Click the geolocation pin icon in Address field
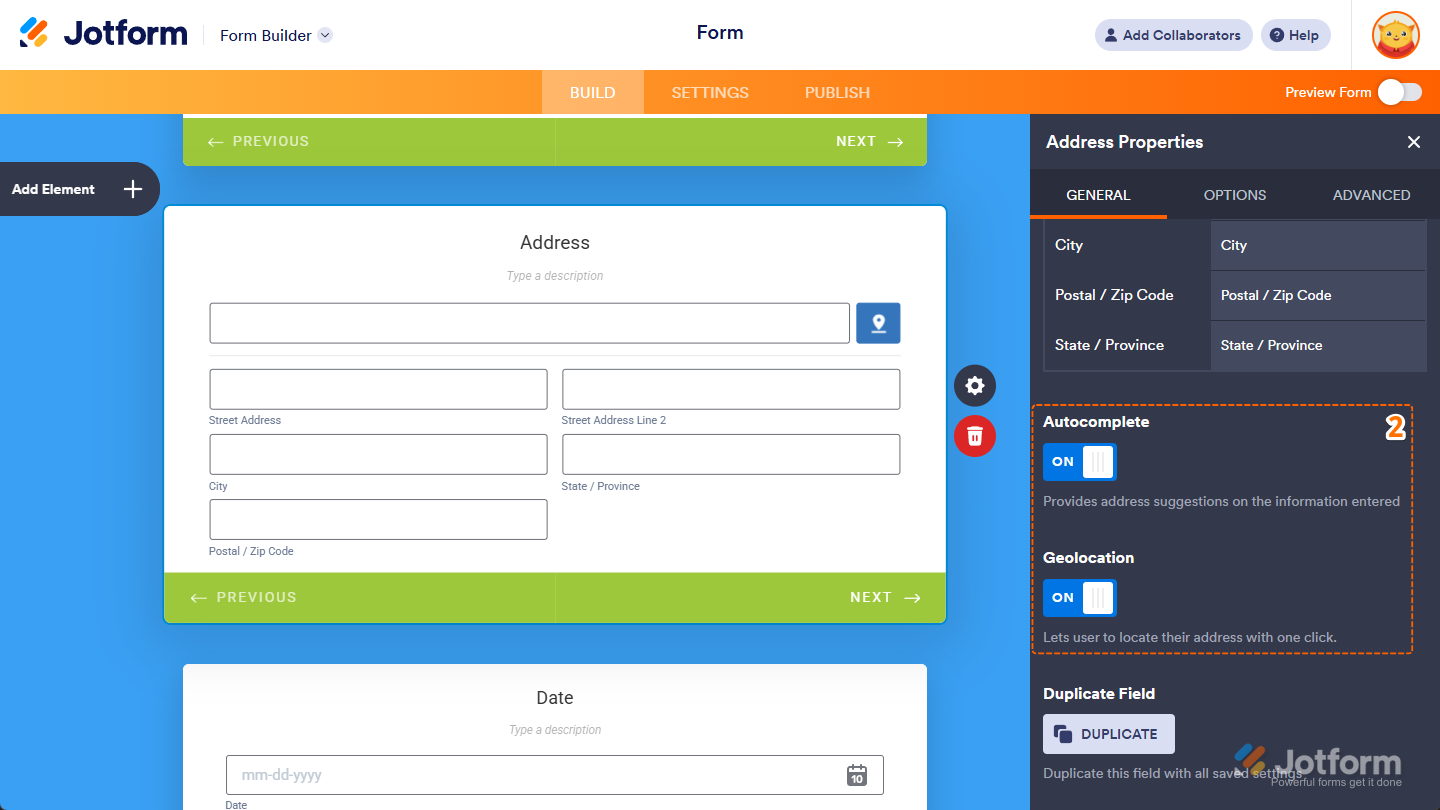This screenshot has width=1440, height=810. tap(878, 323)
